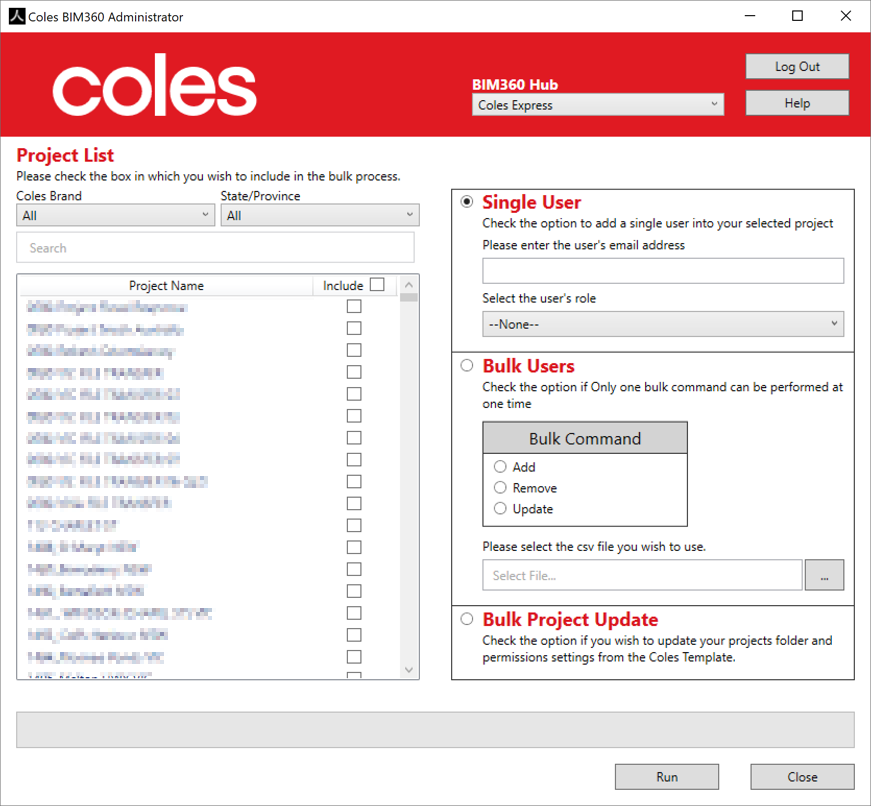Choose the Add bulk command

500,466
